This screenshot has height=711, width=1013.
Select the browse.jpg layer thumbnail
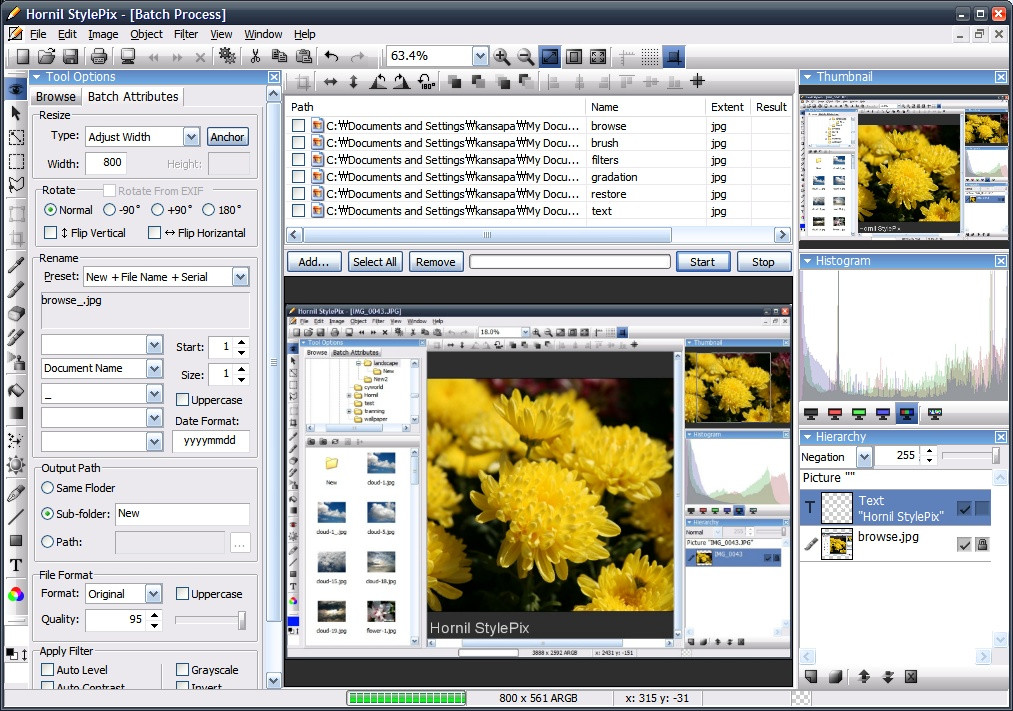(x=837, y=544)
